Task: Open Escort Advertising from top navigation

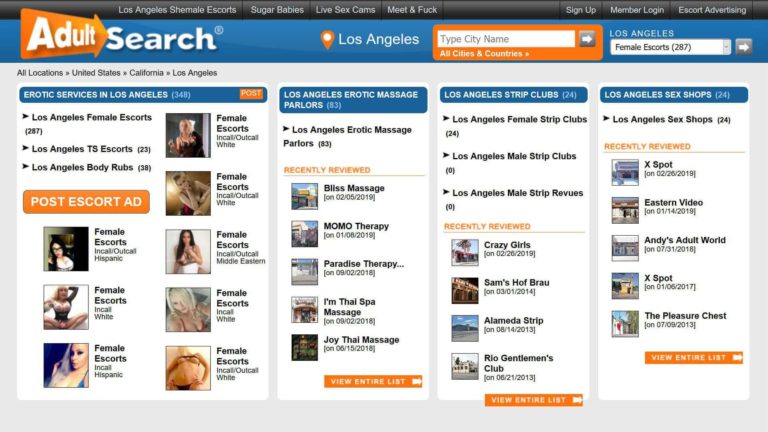Action: [x=712, y=10]
